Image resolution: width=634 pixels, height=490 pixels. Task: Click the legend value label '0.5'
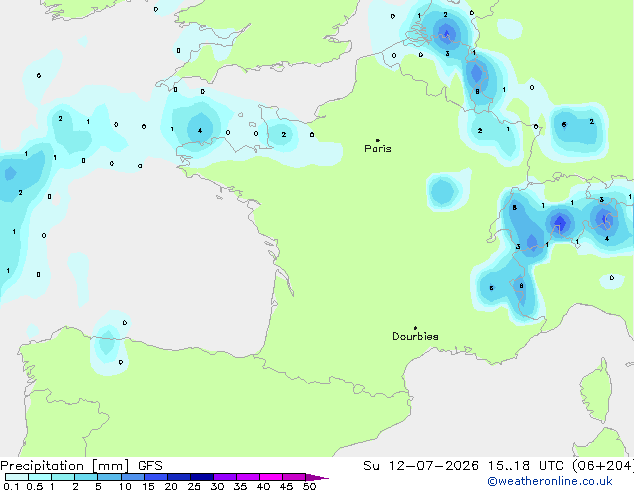(x=35, y=486)
